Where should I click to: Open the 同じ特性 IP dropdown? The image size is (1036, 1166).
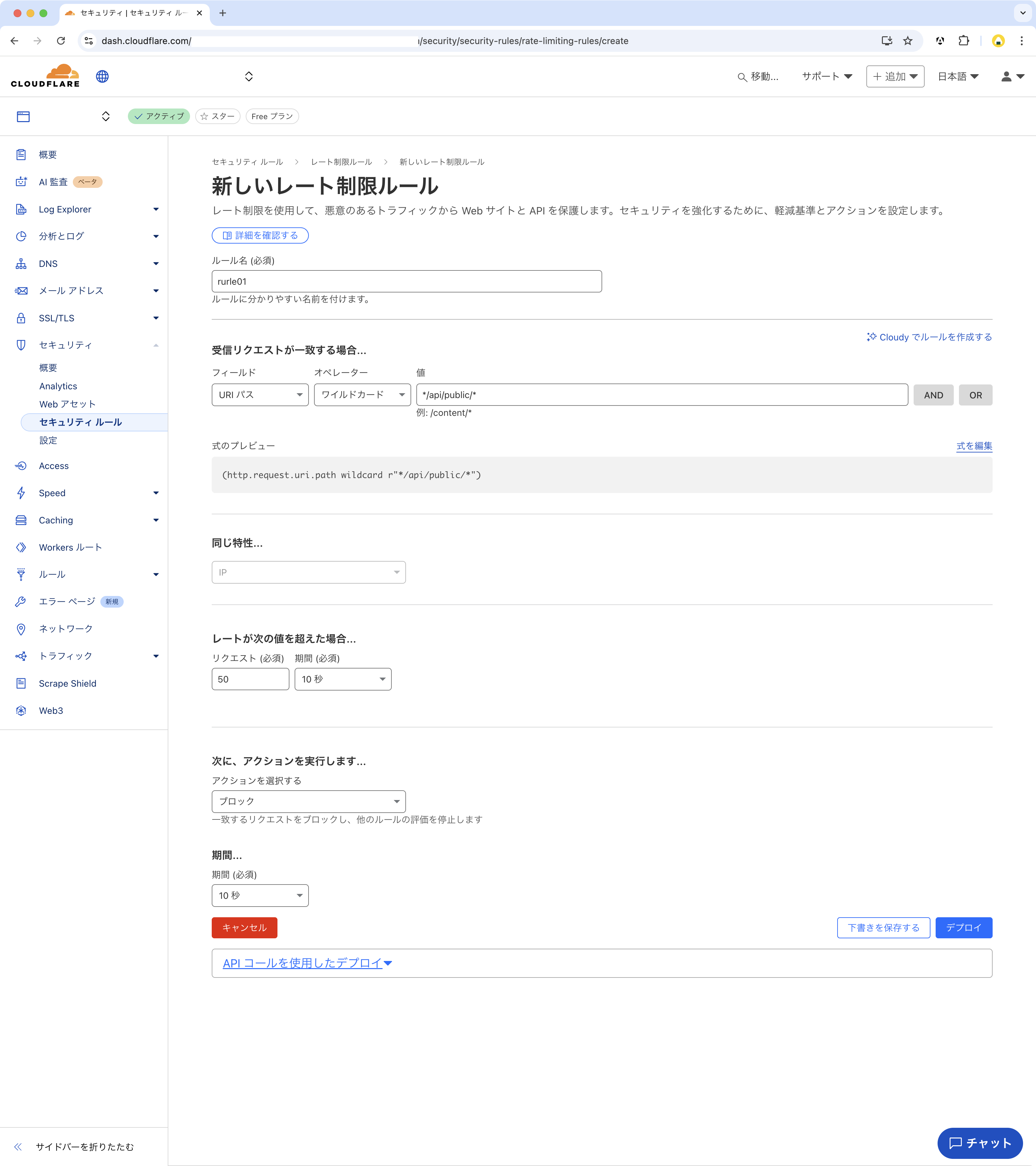click(x=309, y=572)
